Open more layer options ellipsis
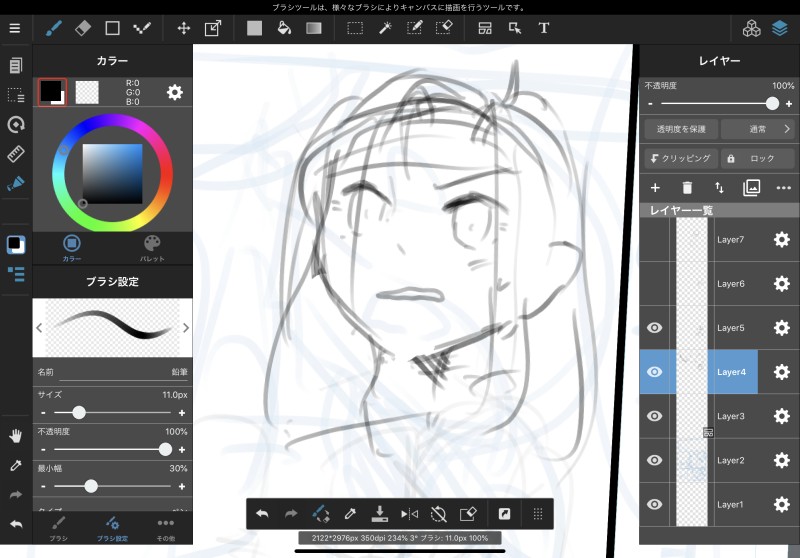 click(783, 188)
